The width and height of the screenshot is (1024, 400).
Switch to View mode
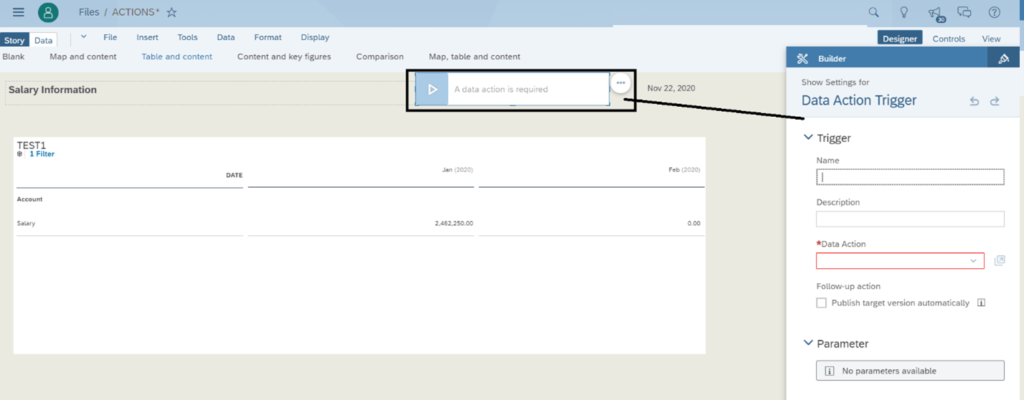coord(991,39)
